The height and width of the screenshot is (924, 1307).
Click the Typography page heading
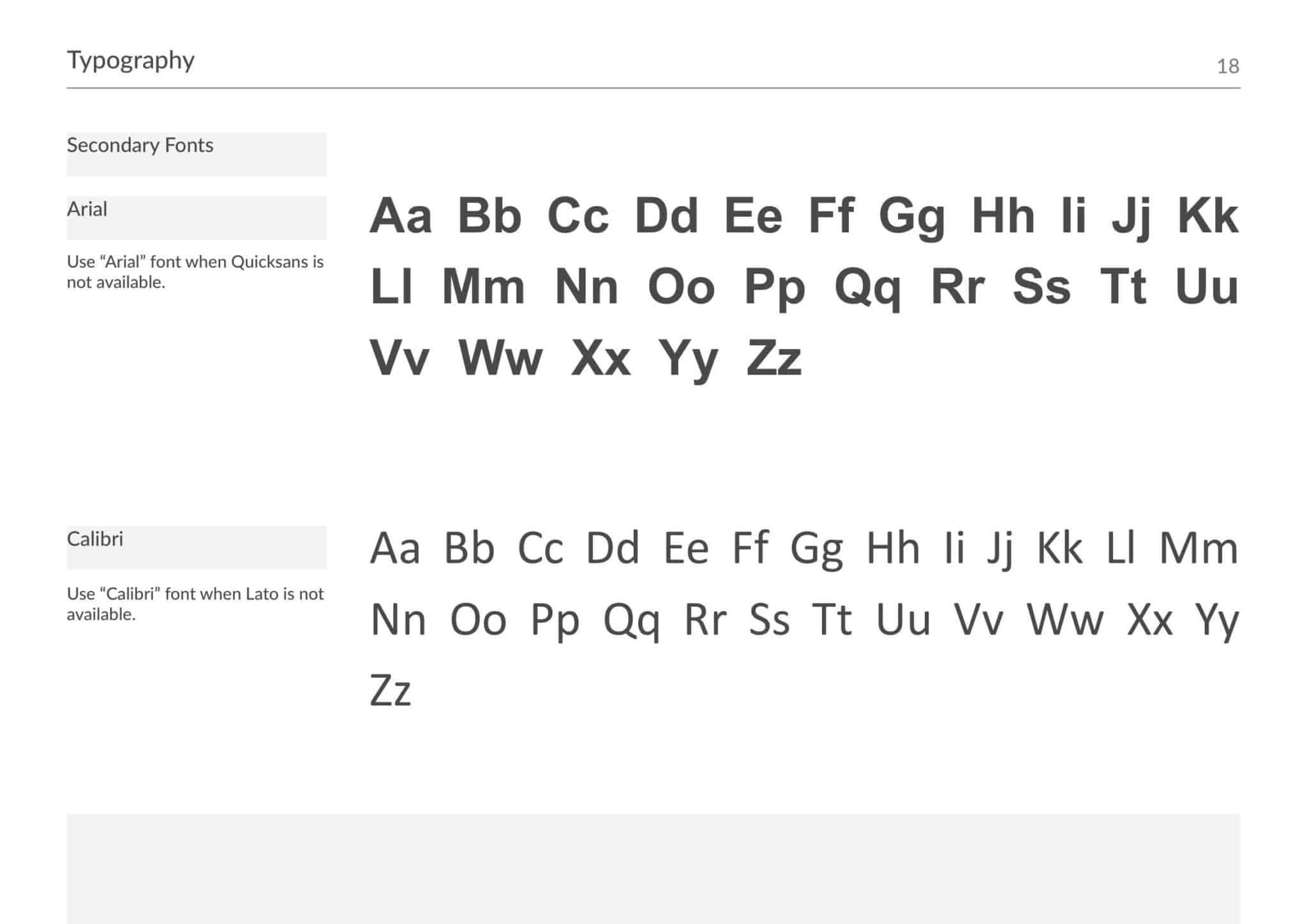point(131,61)
